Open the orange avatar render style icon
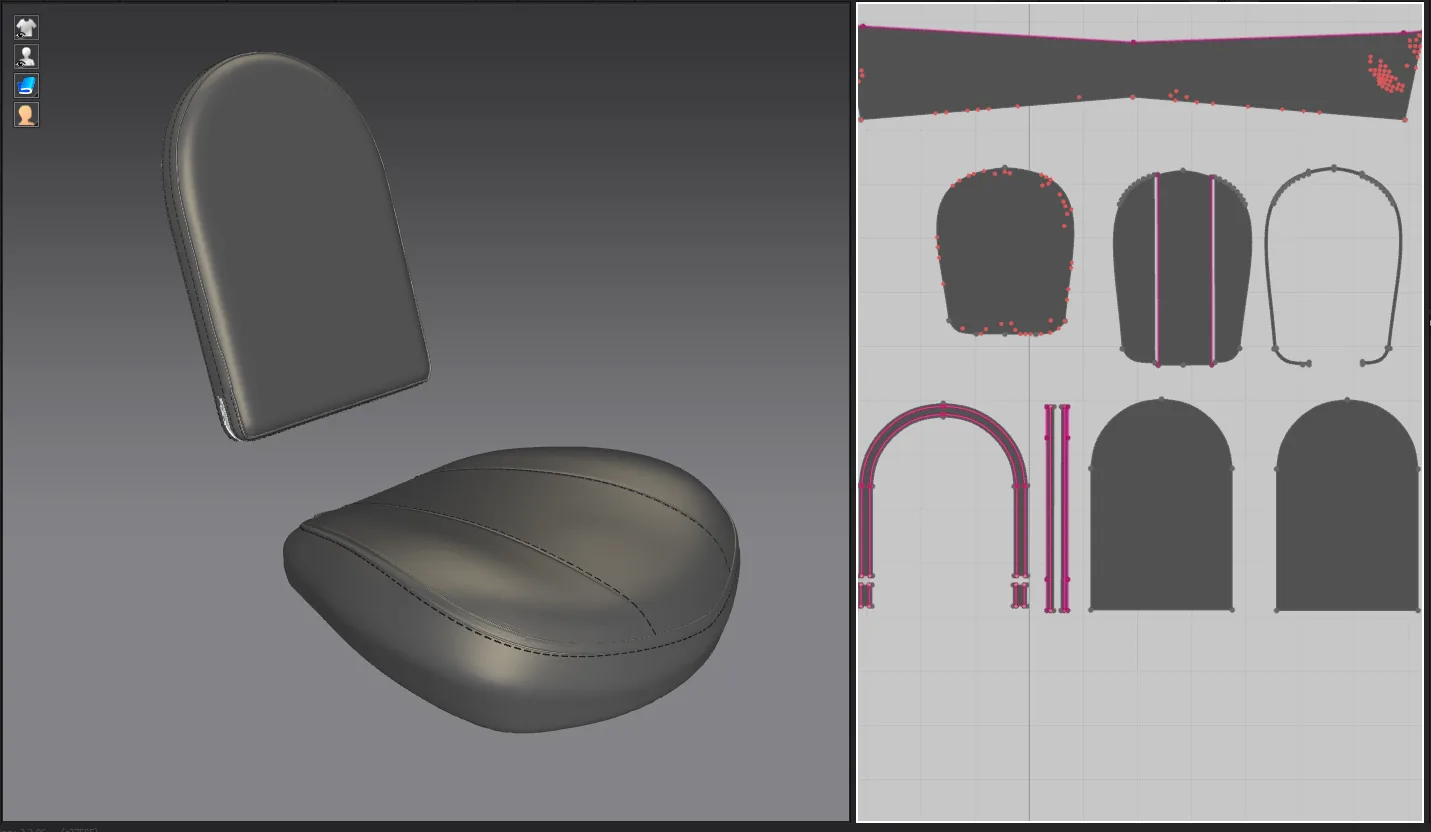The width and height of the screenshot is (1431, 832). [x=26, y=114]
